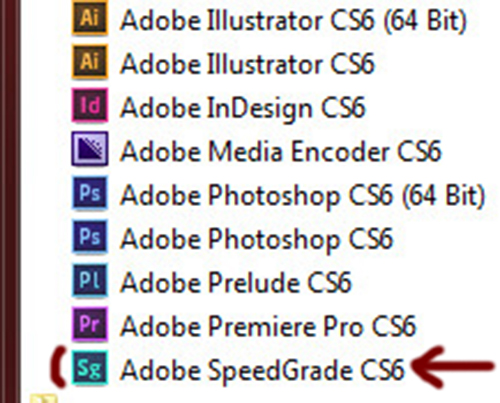Launch Adobe Photoshop CS6 text entry
Viewport: 500px width, 403px height.
[257, 239]
